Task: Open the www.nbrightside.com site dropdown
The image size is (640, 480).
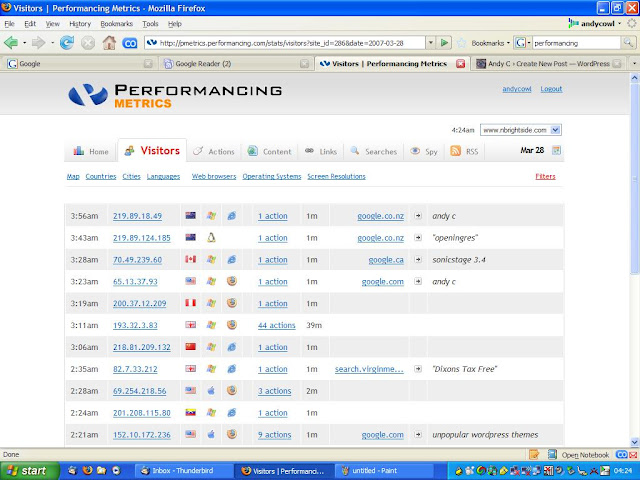Action: click(520, 130)
